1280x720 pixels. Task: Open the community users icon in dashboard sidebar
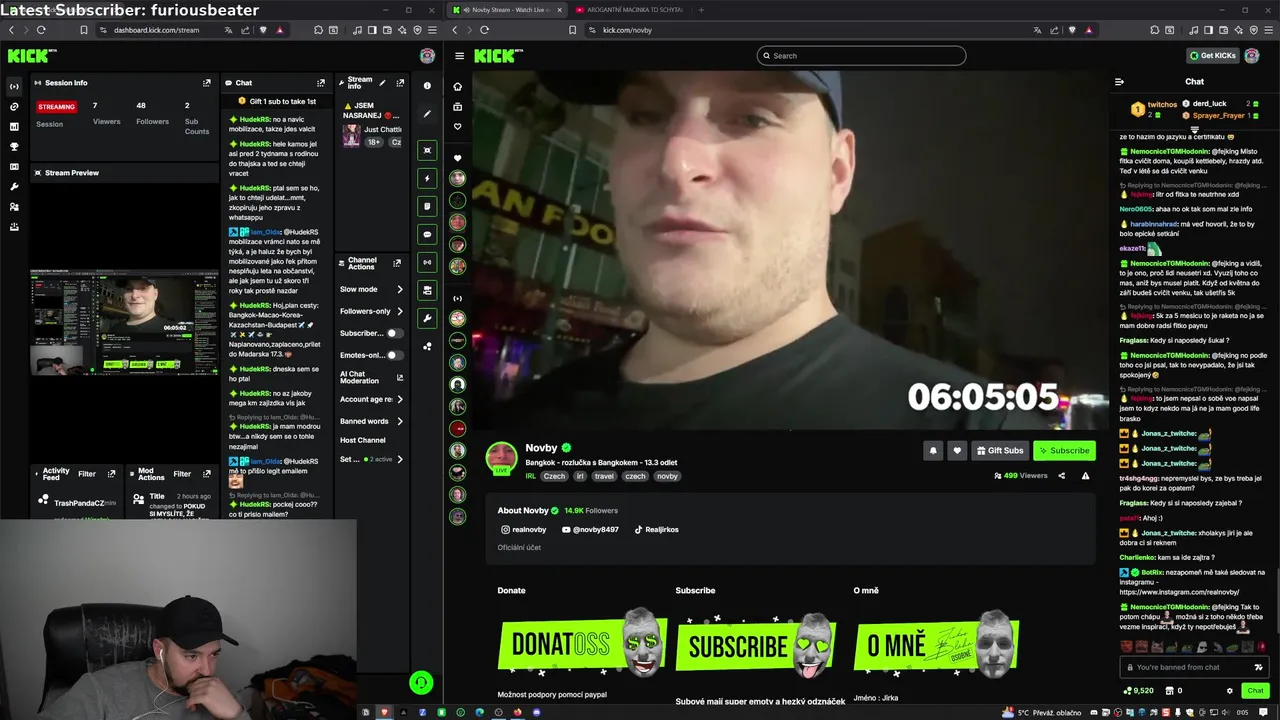pyautogui.click(x=14, y=207)
